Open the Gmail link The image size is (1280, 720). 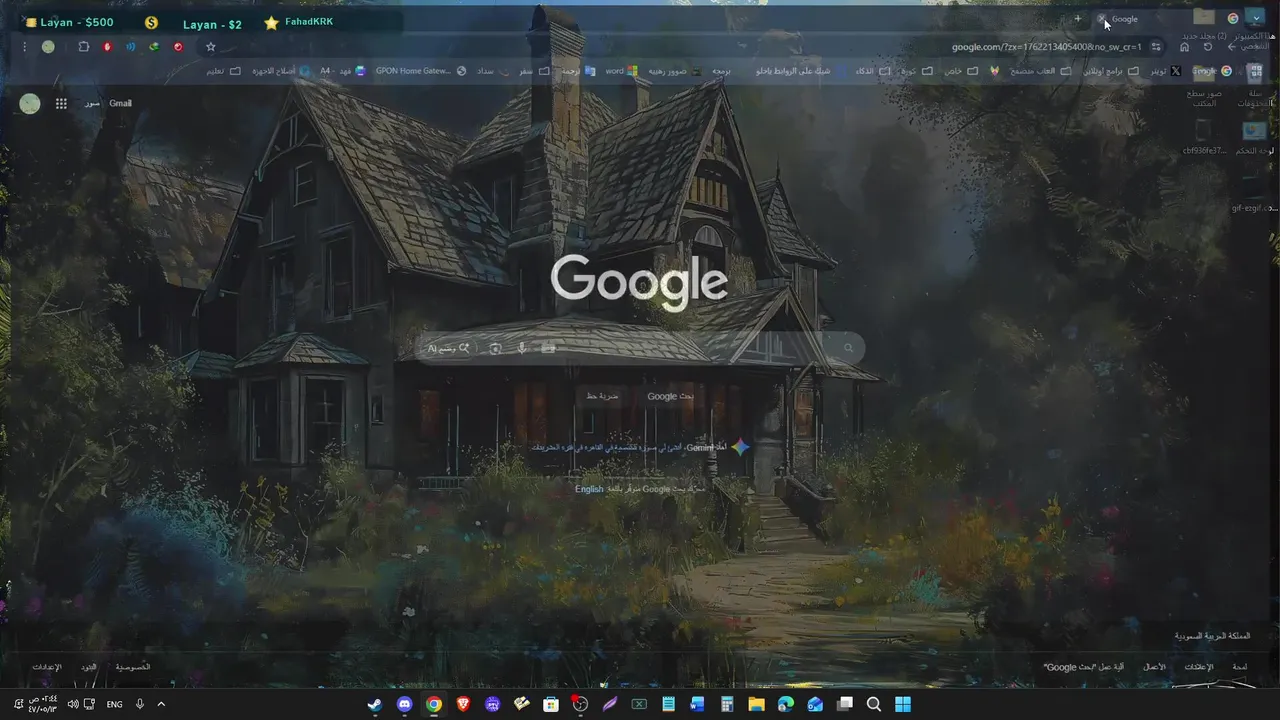[x=120, y=103]
